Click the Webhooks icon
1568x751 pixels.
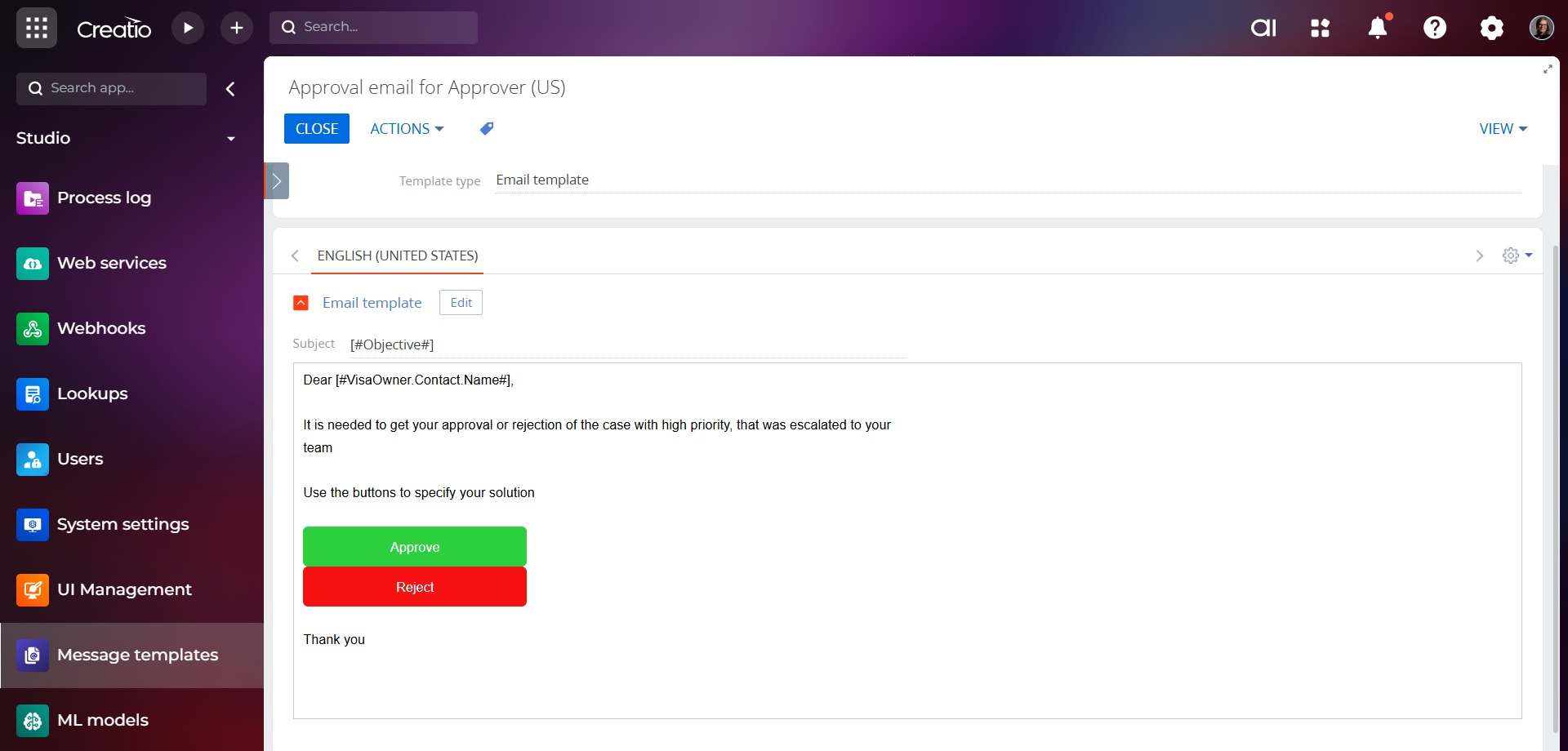[x=33, y=329]
